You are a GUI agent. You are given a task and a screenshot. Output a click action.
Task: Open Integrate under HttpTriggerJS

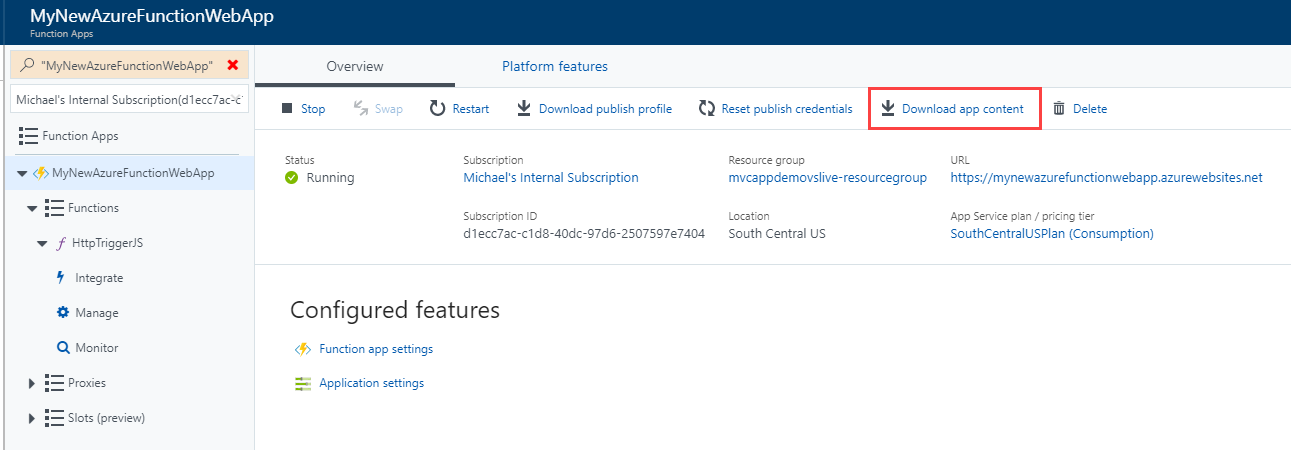pos(98,278)
